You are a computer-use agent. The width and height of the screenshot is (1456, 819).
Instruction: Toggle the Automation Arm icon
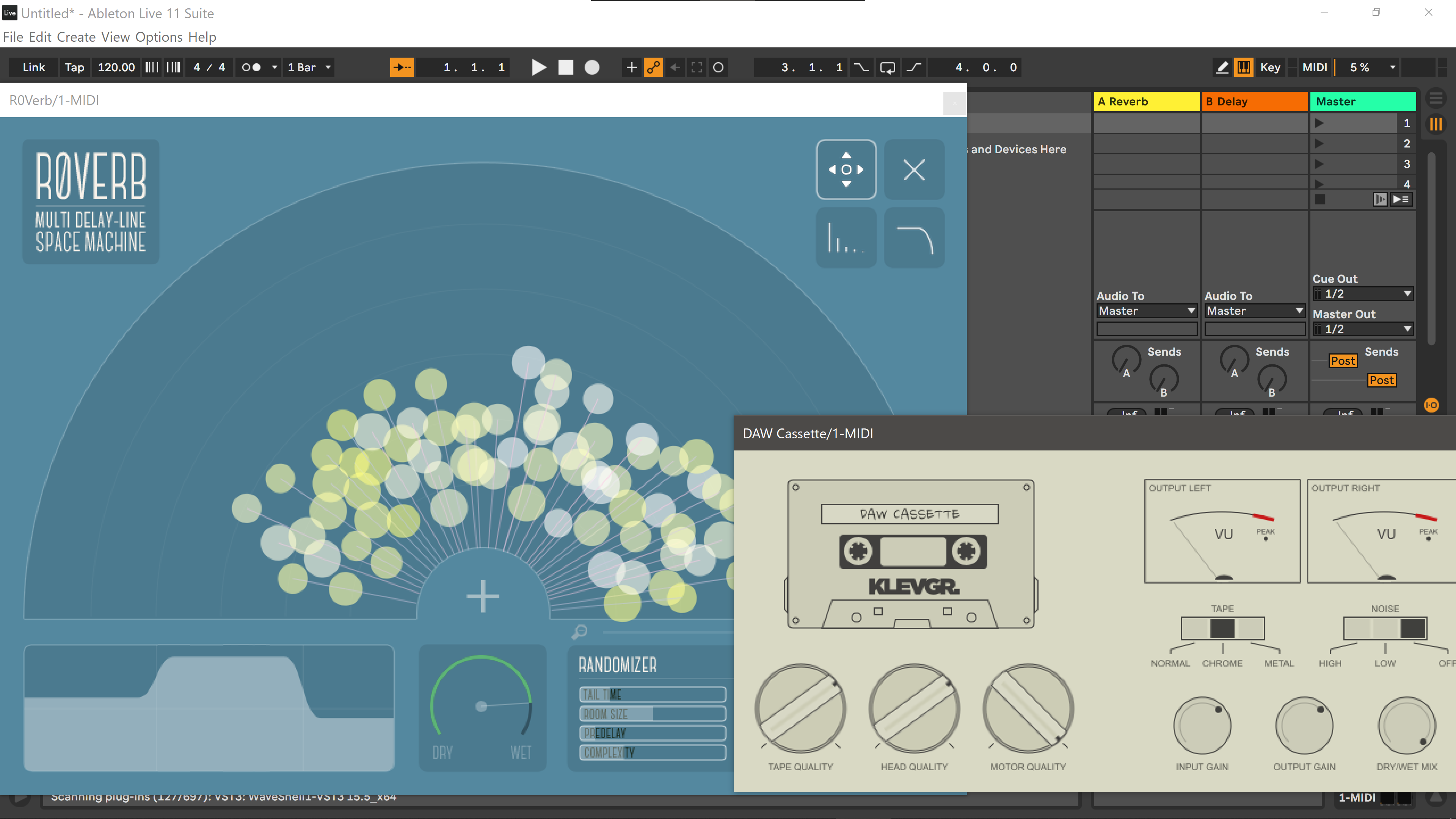pyautogui.click(x=653, y=67)
